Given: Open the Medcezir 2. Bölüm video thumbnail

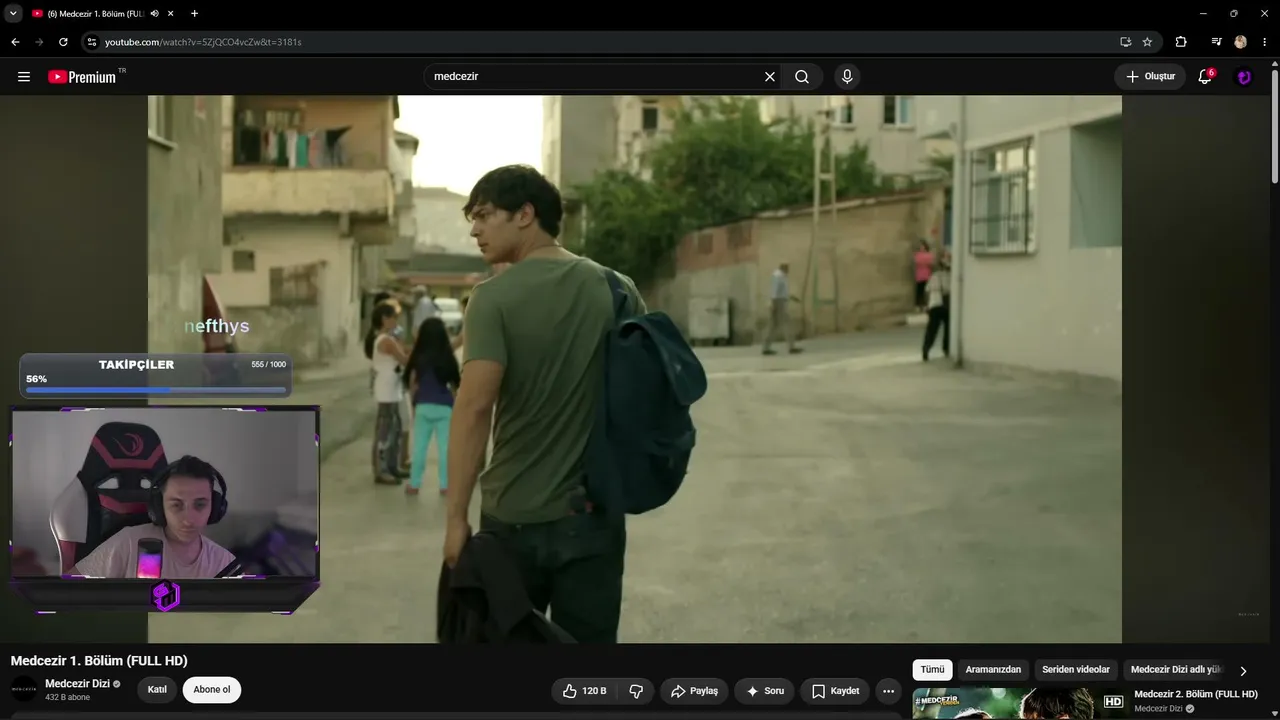Looking at the screenshot, I should (x=1019, y=704).
